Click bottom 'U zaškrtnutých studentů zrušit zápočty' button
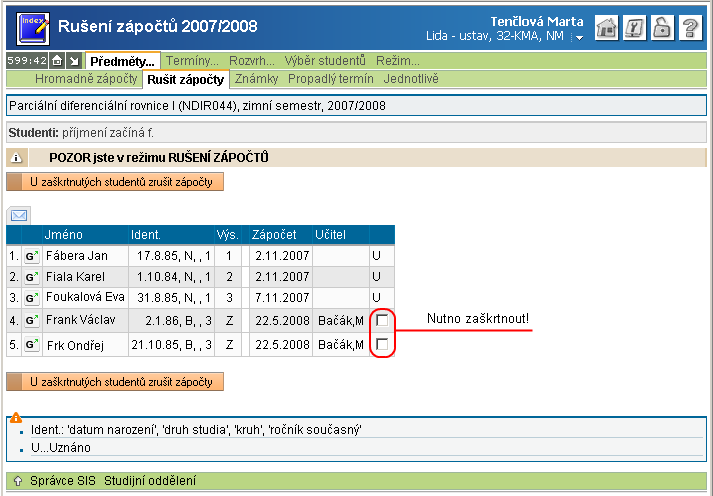This screenshot has width=713, height=496. [115, 382]
